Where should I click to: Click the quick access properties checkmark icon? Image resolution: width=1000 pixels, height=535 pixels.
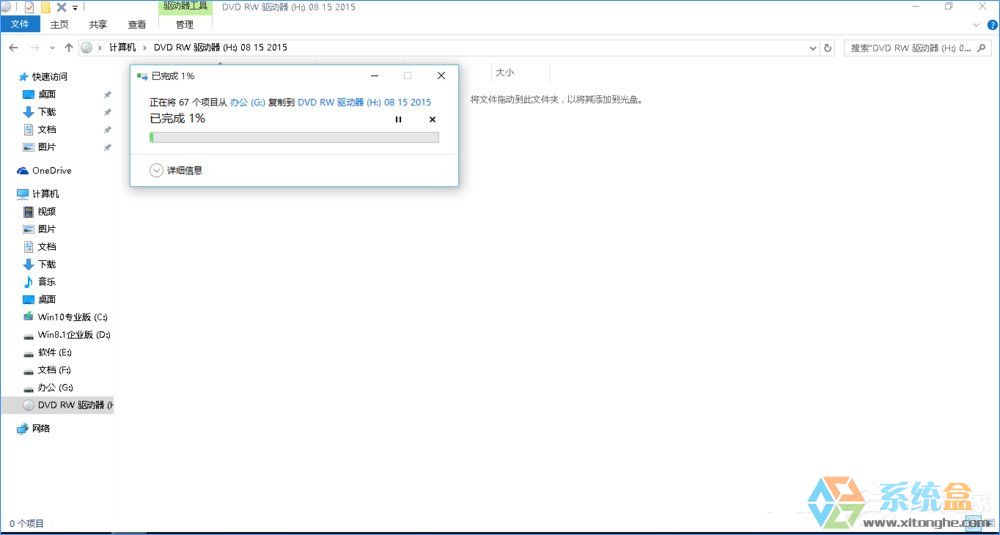(x=29, y=8)
